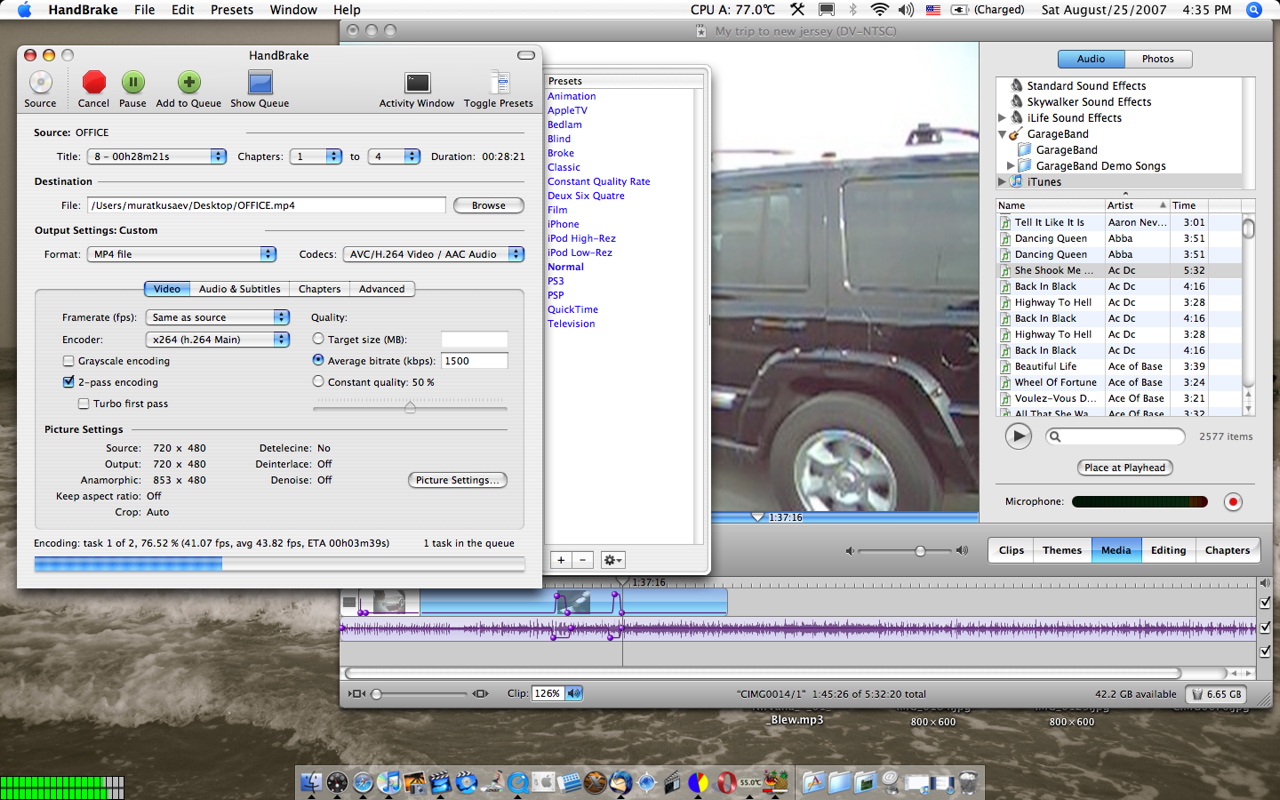Choose the Constant quality radio button
Viewport: 1280px width, 800px height.
click(x=319, y=382)
